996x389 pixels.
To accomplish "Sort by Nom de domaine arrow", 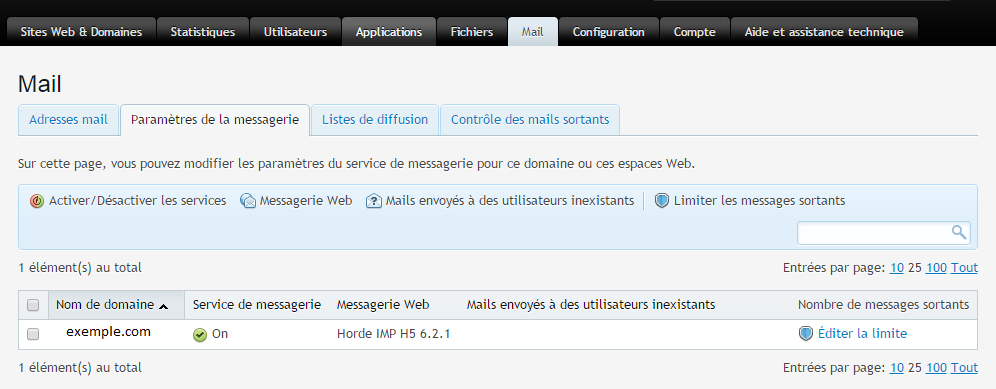I will coord(163,306).
